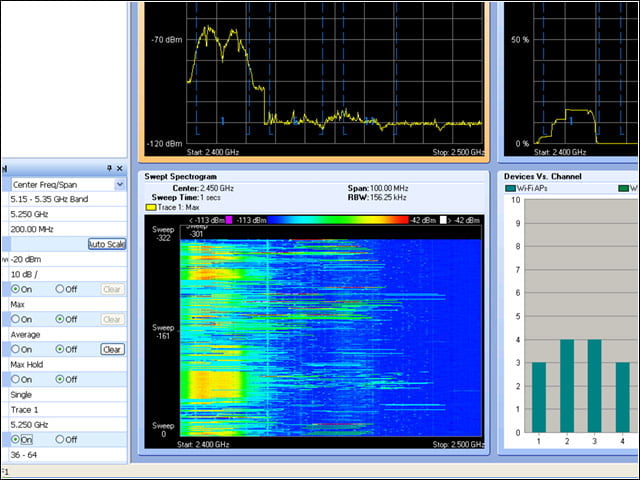The image size is (640, 480).
Task: Click the 50 % axis label in right plot
Action: point(520,40)
